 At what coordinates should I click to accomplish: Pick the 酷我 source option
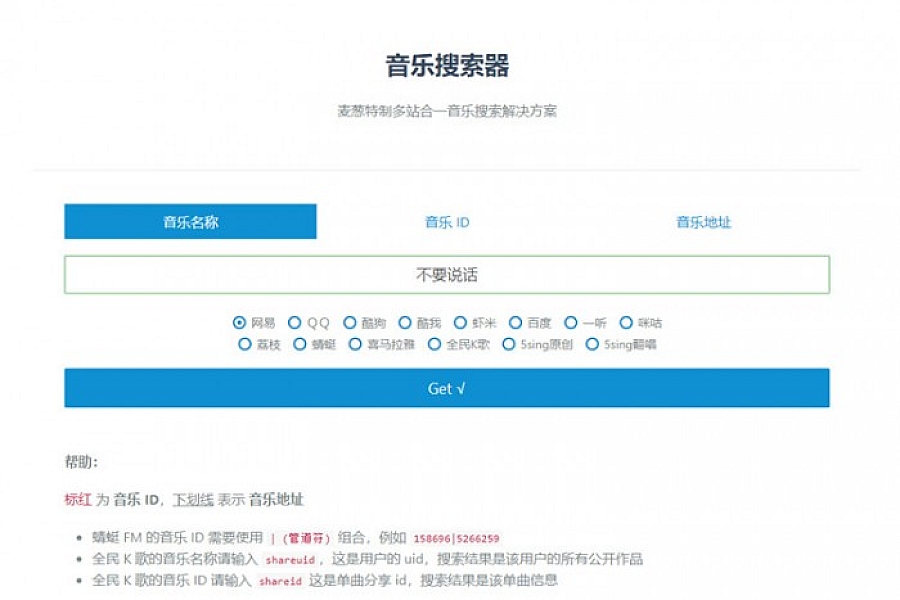(405, 323)
